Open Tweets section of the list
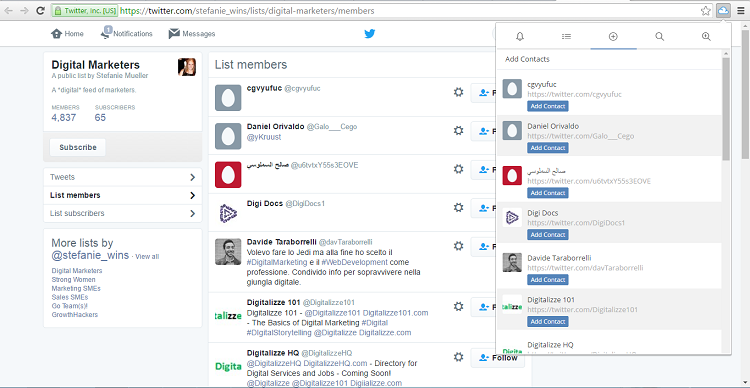The height and width of the screenshot is (388, 750). (x=122, y=177)
